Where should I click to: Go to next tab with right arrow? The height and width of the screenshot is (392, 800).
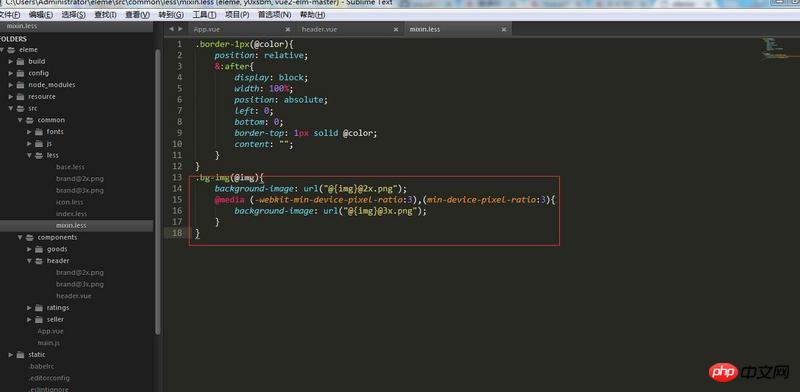pos(180,29)
